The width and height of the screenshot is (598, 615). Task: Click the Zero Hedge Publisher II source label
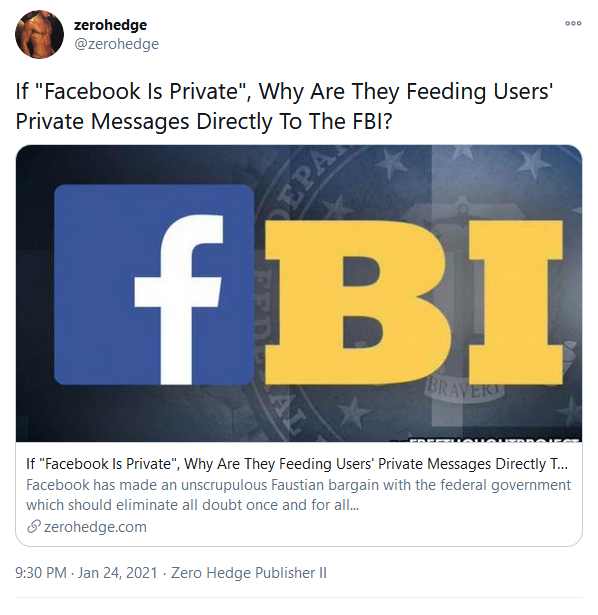click(249, 573)
